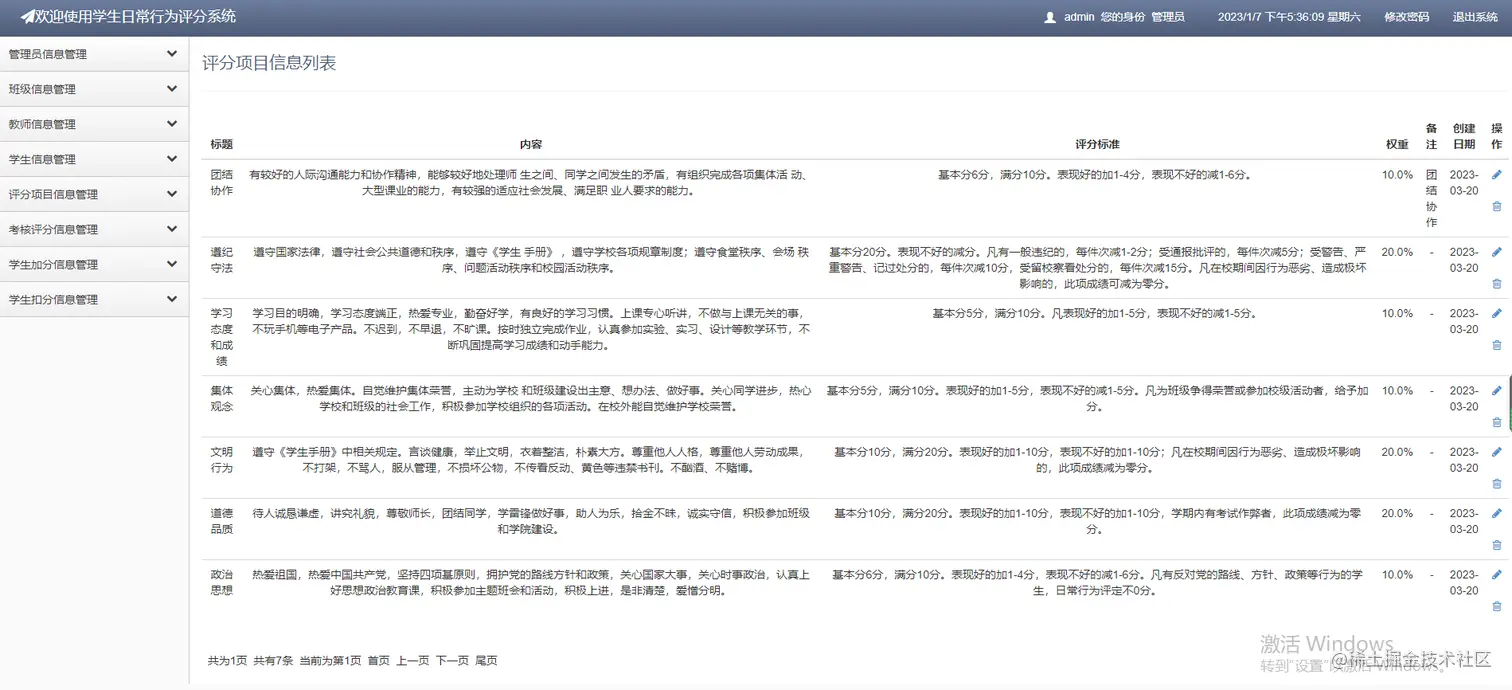
Task: Click the 评分项目信息列表 page heading
Action: point(269,63)
